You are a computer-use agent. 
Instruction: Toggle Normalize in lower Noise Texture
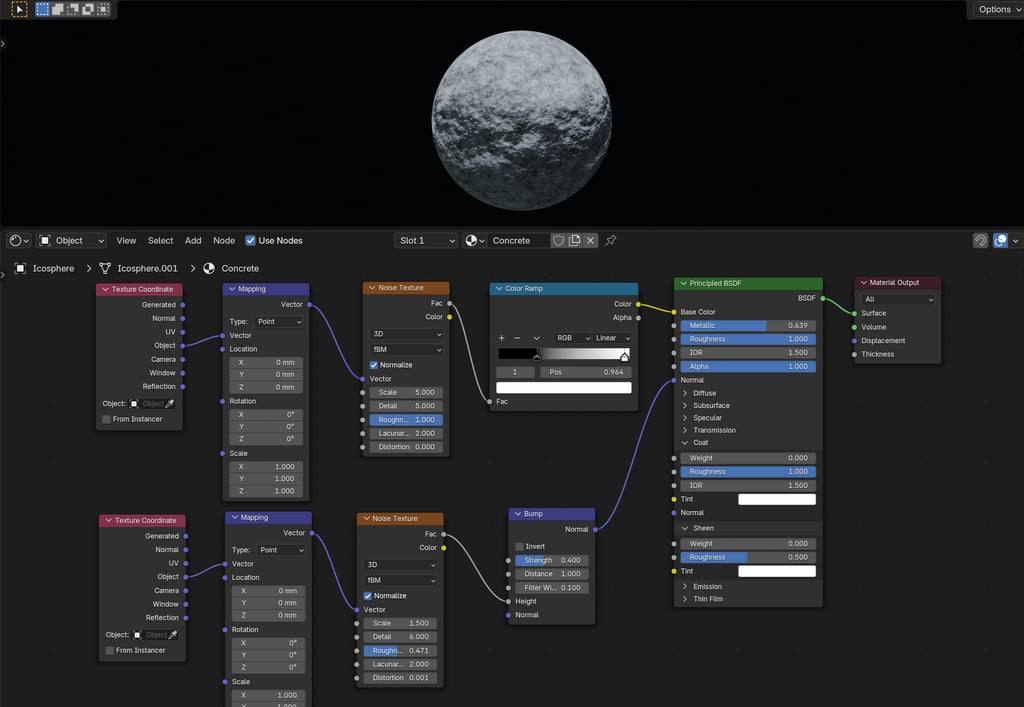[x=368, y=596]
